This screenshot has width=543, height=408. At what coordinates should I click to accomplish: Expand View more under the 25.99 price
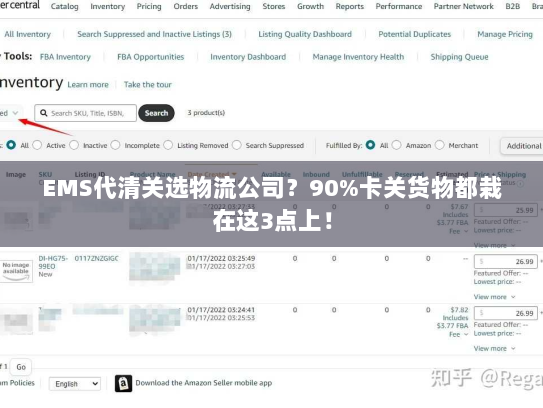494,245
